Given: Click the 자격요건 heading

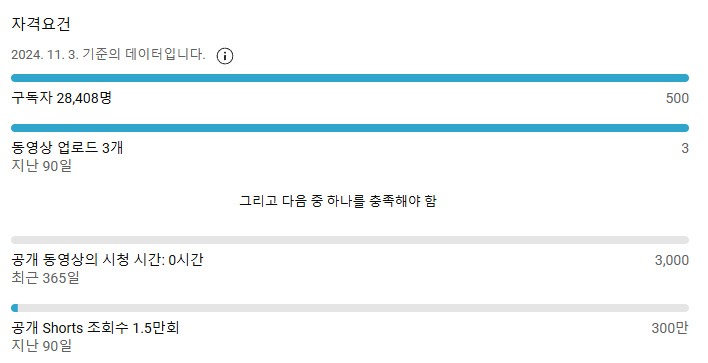Looking at the screenshot, I should click(x=41, y=24).
